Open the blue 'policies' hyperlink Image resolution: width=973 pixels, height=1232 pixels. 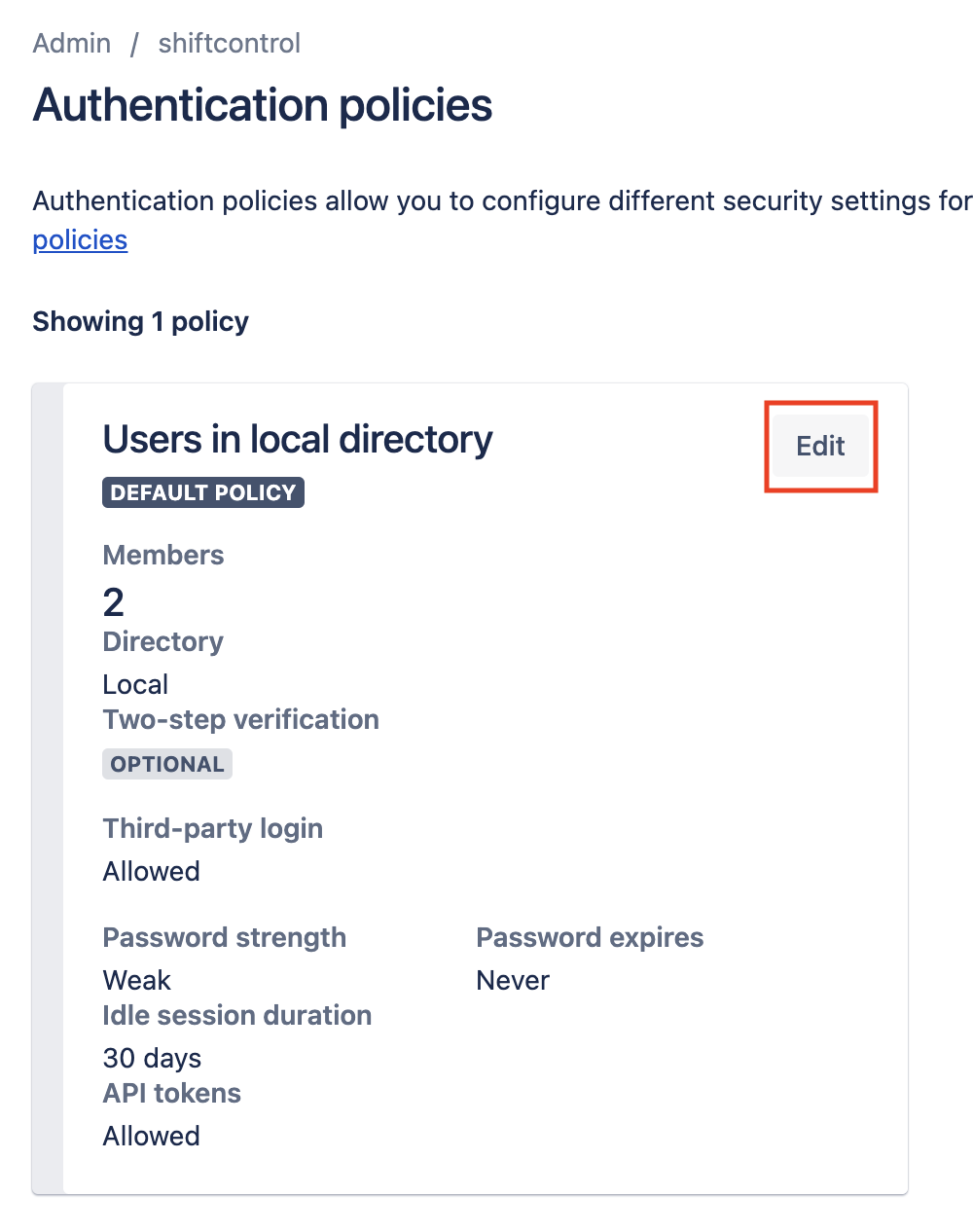(80, 240)
